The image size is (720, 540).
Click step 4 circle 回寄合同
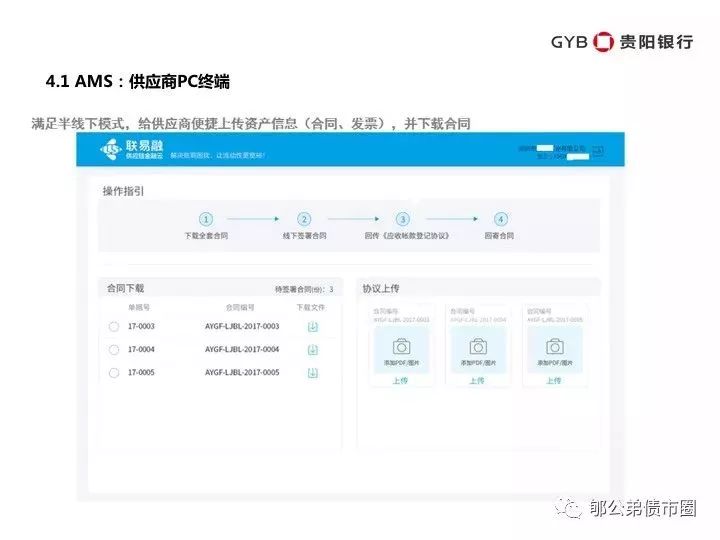click(501, 219)
